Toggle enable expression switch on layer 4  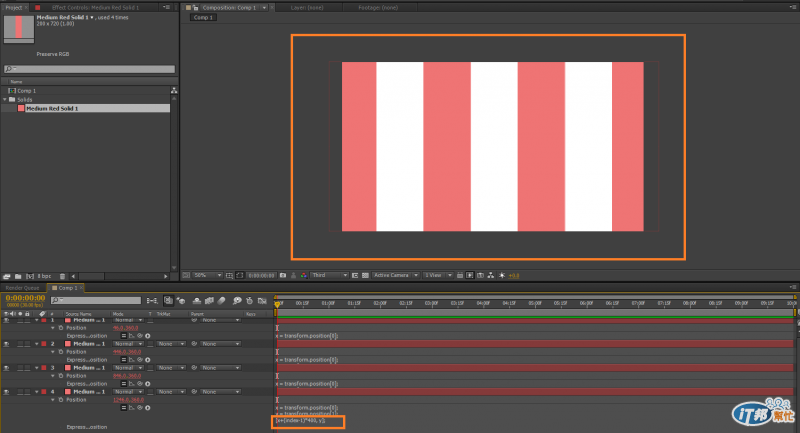point(123,408)
